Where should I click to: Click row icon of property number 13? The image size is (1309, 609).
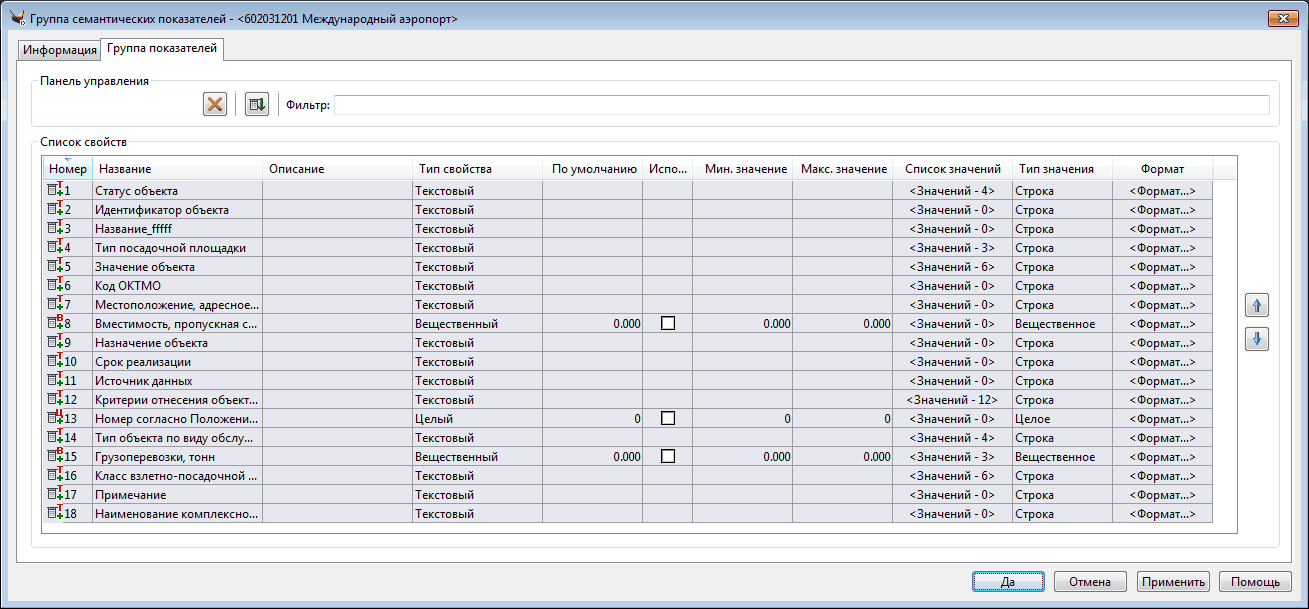tap(53, 418)
